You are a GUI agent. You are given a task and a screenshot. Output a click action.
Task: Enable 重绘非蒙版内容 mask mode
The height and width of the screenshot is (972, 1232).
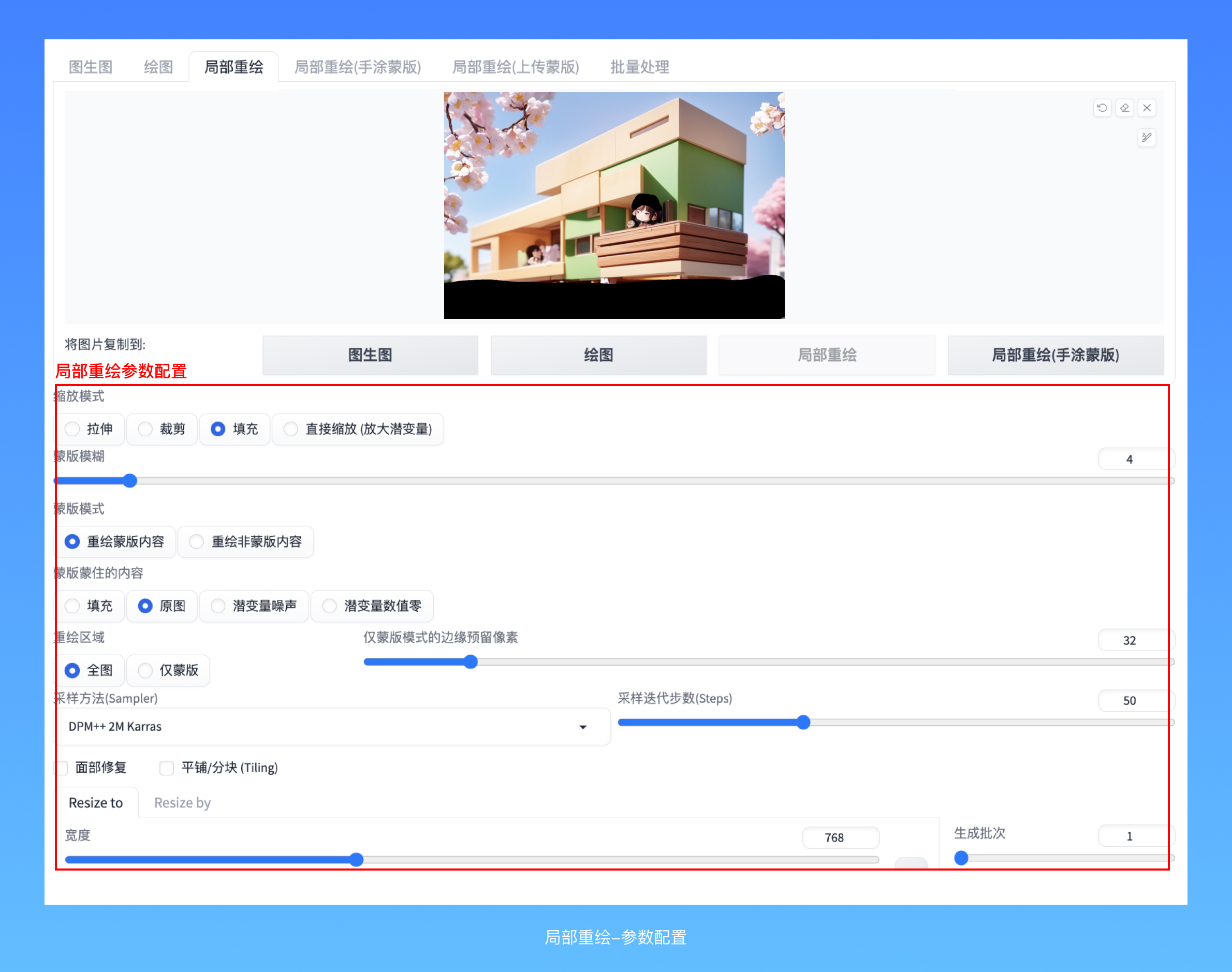tap(197, 541)
